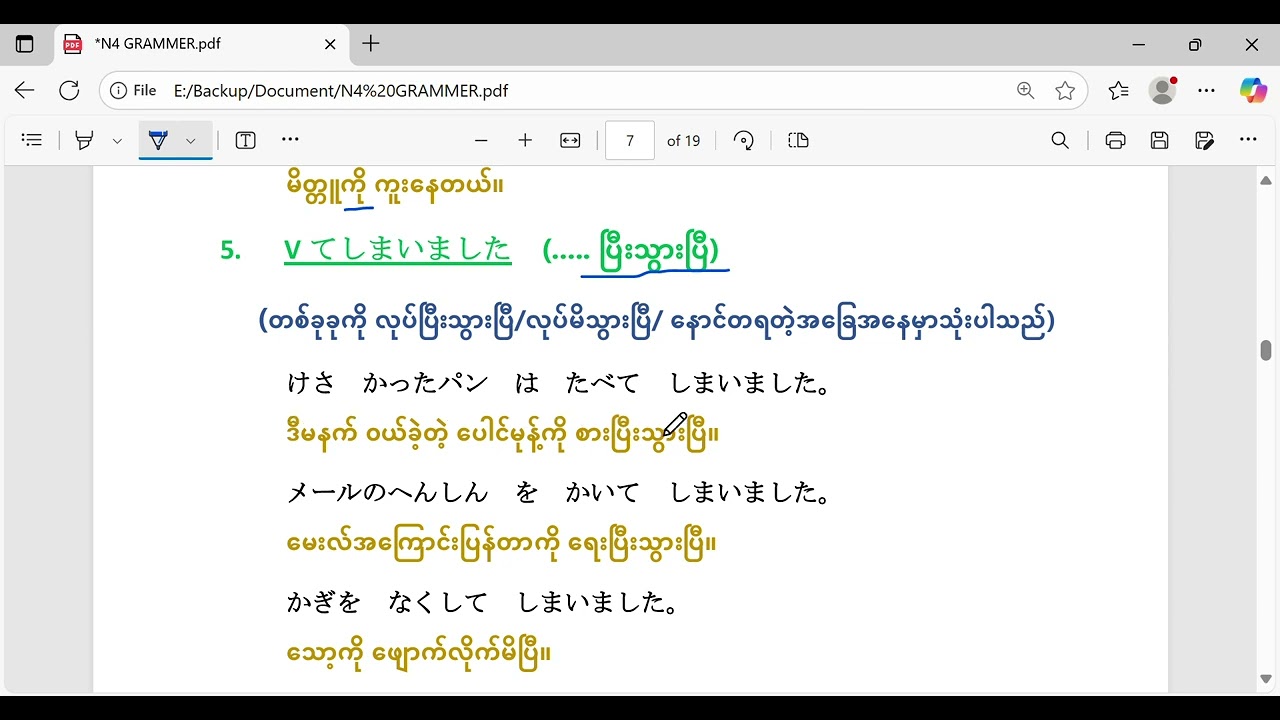1280x720 pixels.
Task: Search within the PDF document
Action: [1060, 140]
